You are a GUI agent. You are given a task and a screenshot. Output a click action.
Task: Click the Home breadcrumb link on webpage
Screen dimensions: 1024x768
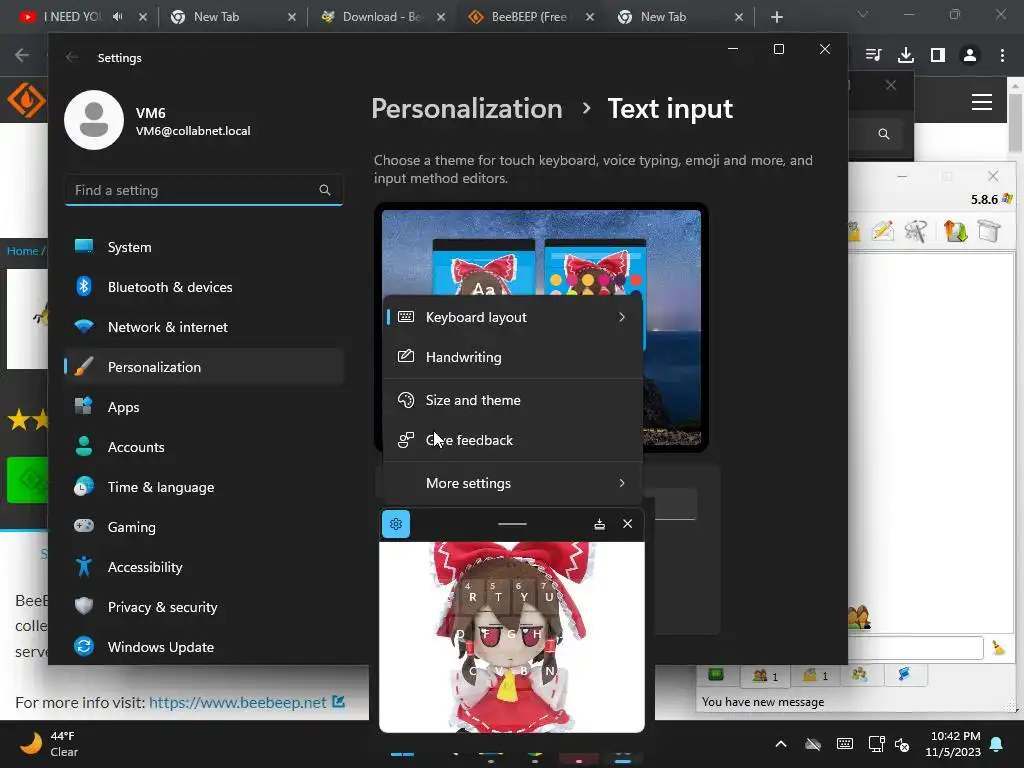[x=22, y=251]
